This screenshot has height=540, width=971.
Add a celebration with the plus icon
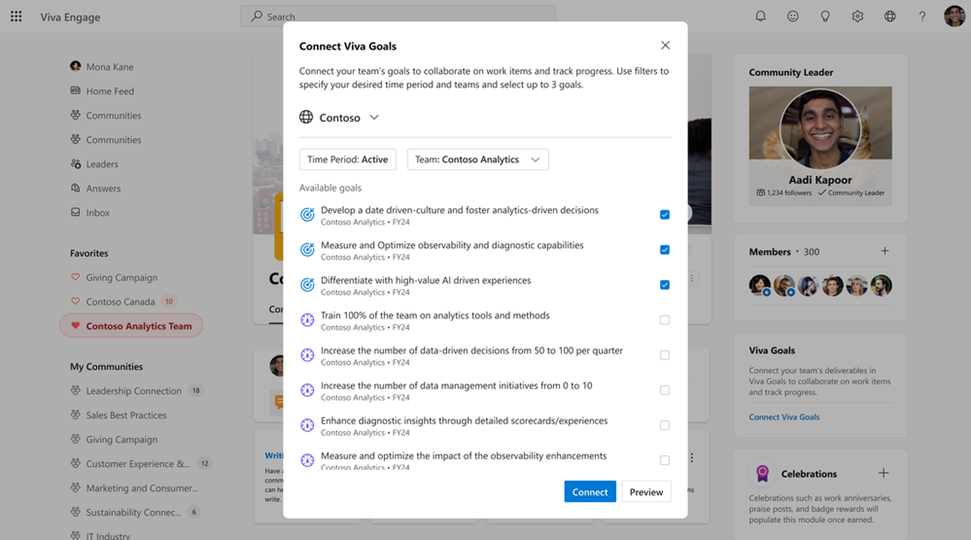click(883, 473)
